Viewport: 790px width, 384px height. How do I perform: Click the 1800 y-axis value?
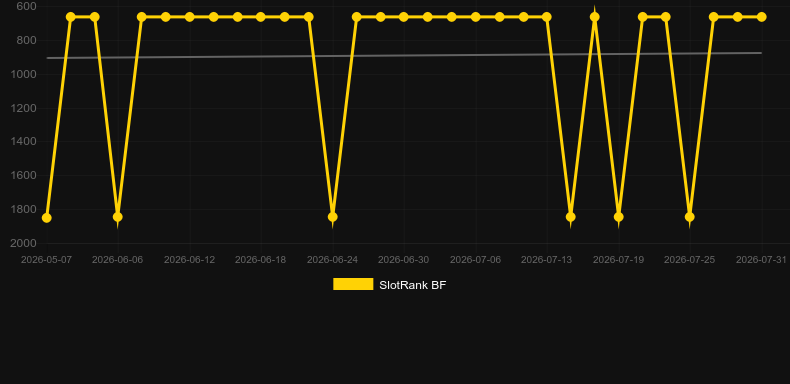(x=24, y=209)
